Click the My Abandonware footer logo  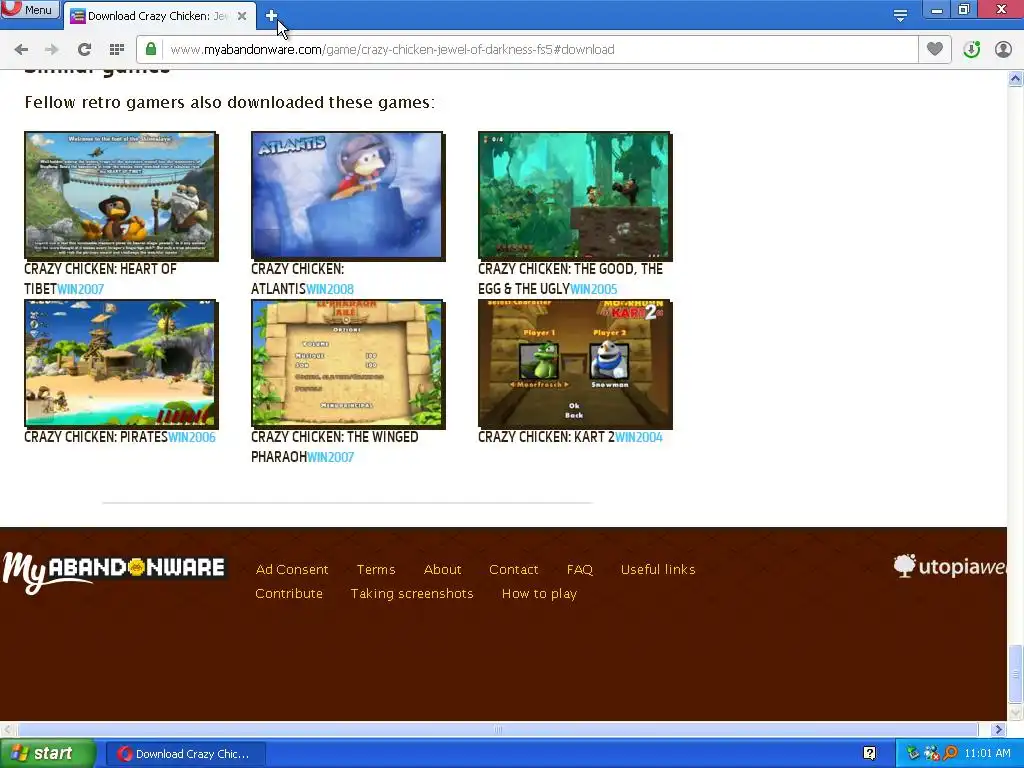coord(114,571)
